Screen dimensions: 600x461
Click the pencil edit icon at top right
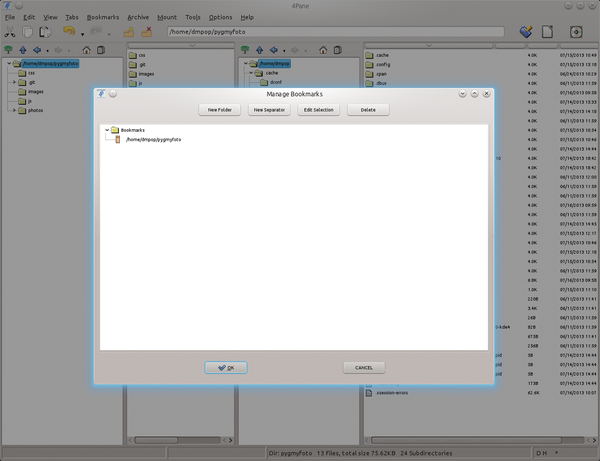[526, 32]
